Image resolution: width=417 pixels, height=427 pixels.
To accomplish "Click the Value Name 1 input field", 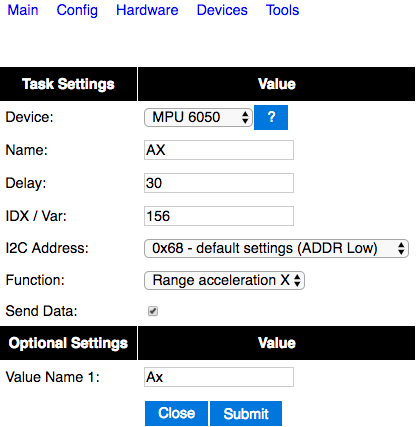I will click(x=219, y=377).
